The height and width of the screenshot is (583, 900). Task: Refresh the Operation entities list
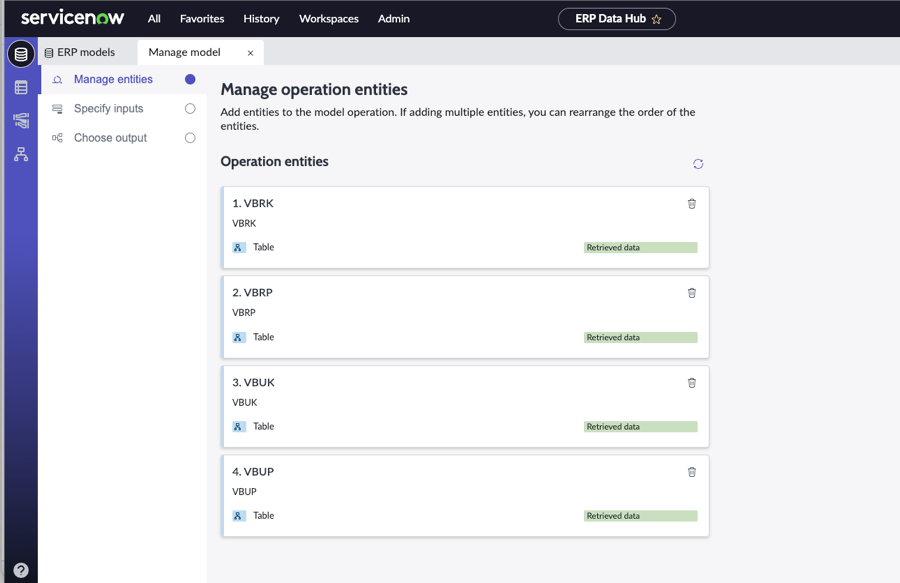click(x=698, y=164)
